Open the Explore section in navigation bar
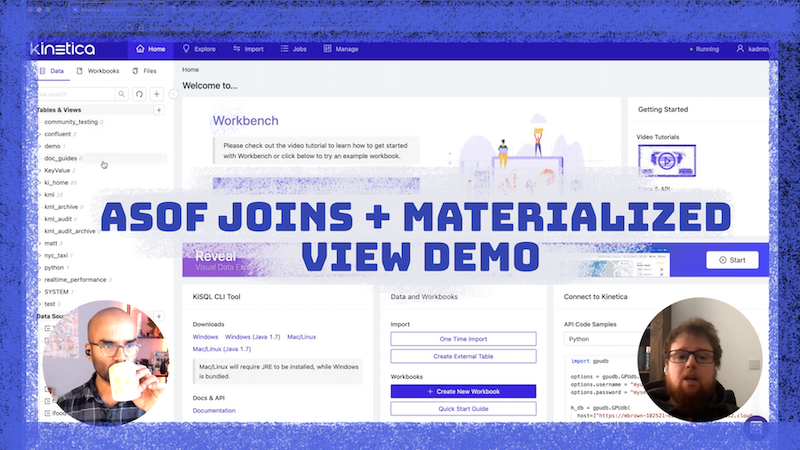The width and height of the screenshot is (800, 450). tap(199, 48)
